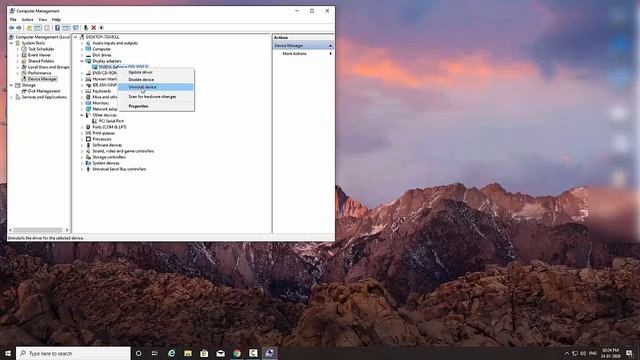Viewport: 640px width, 360px height.
Task: Click More Actions in the Actions pane
Action: coord(294,53)
